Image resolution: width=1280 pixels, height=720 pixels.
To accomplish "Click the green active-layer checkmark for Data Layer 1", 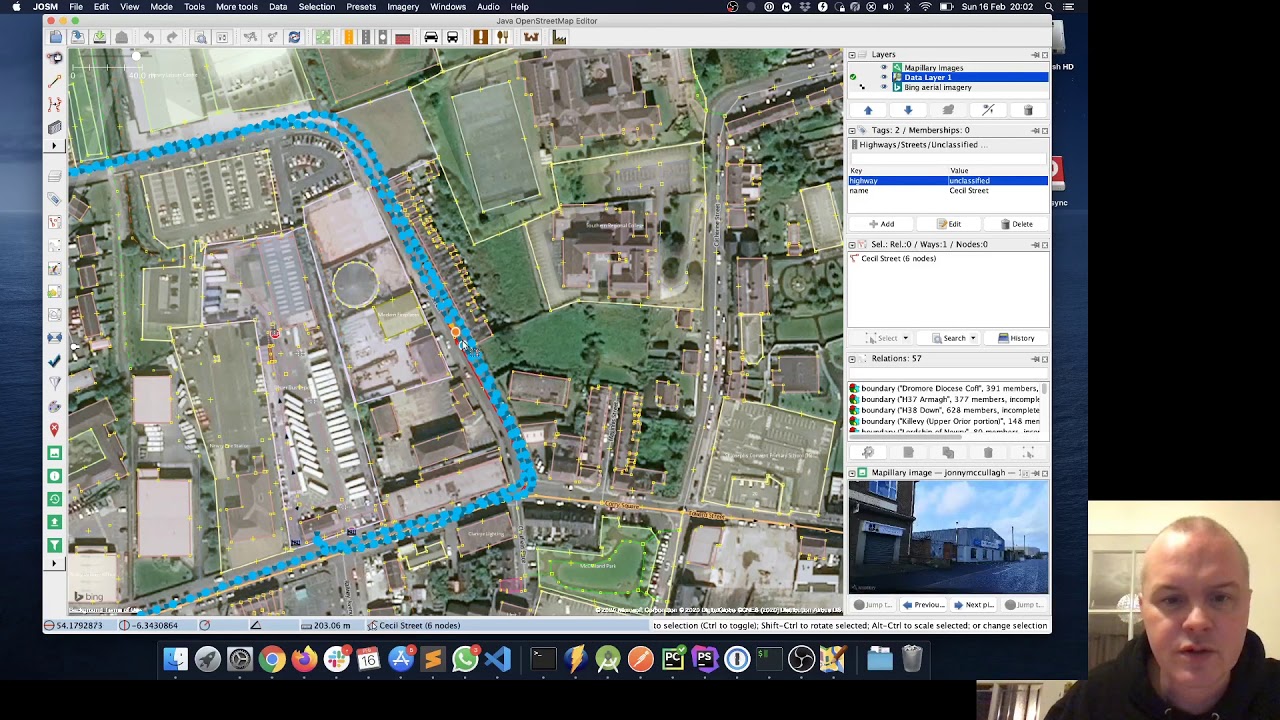I will click(853, 77).
